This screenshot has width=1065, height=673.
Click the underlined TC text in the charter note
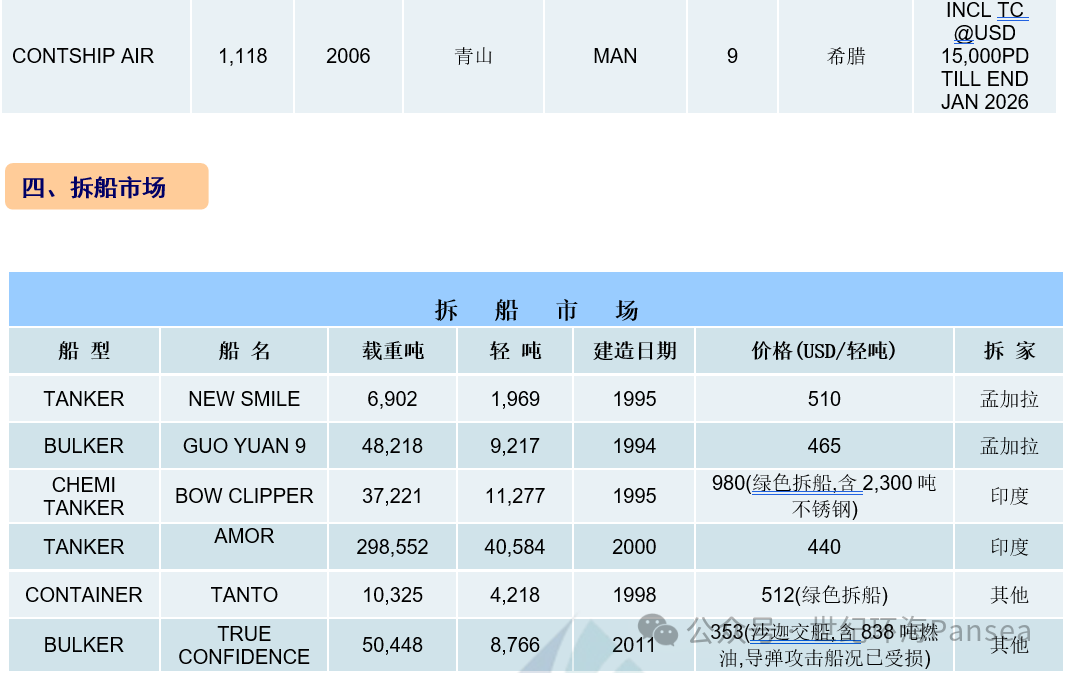point(1010,11)
